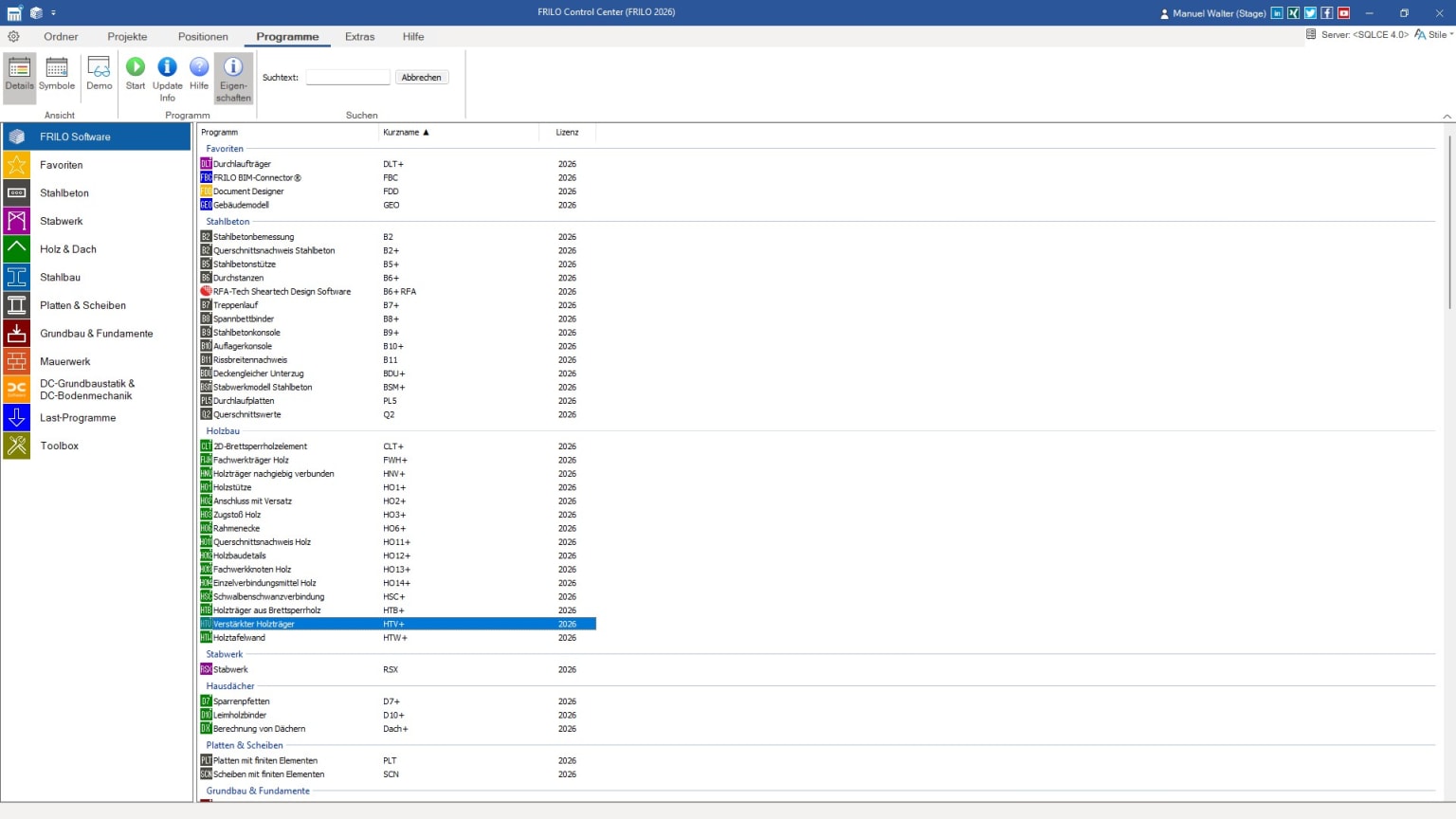The width and height of the screenshot is (1456, 819).
Task: Open the Ordner menu tab
Action: (x=61, y=37)
